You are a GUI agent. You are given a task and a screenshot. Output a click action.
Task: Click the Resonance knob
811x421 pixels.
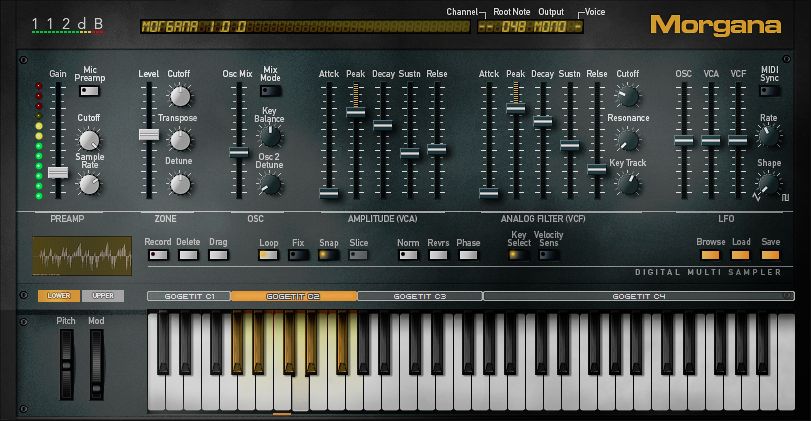coord(628,140)
